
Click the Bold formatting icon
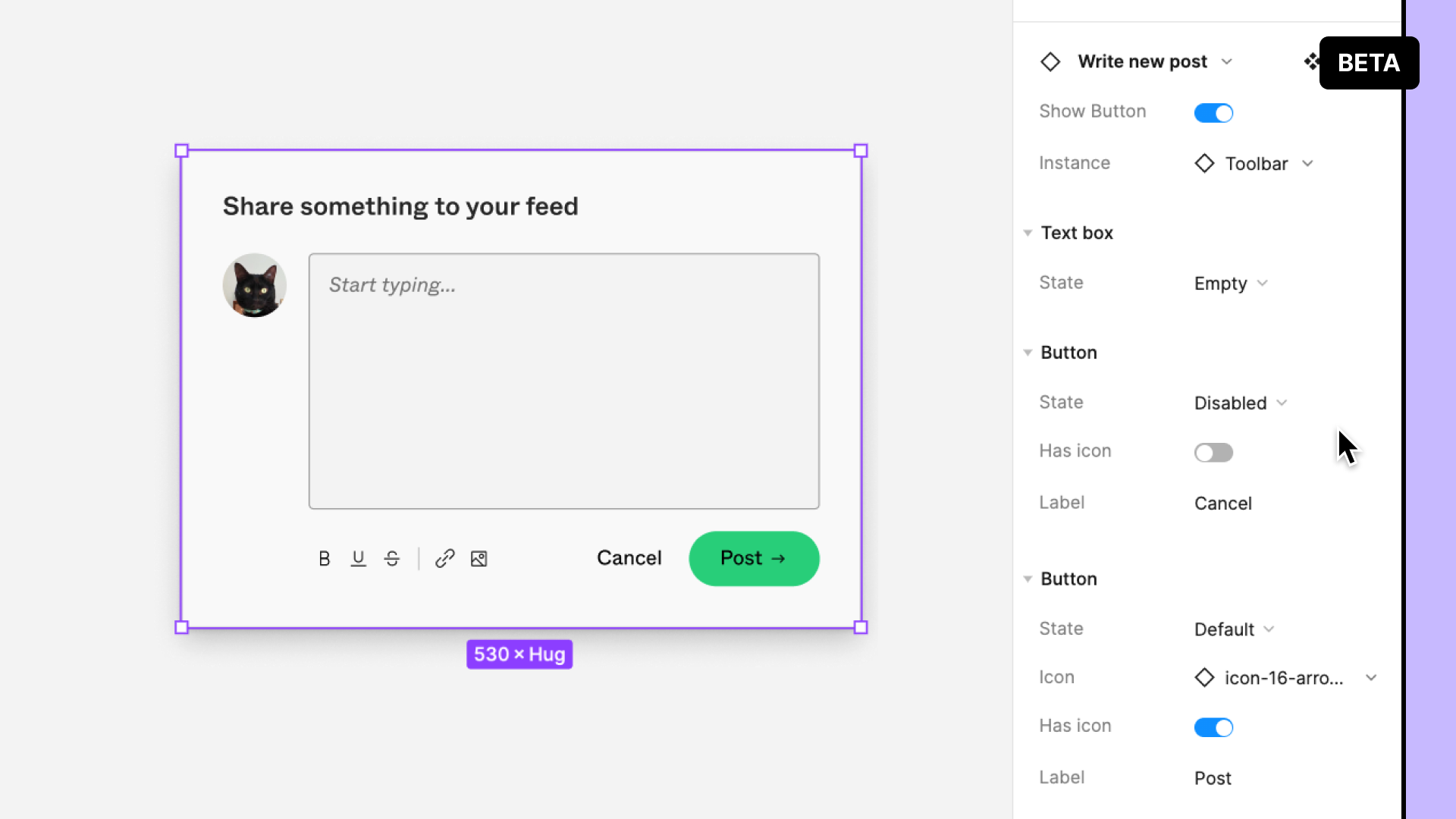tap(324, 558)
